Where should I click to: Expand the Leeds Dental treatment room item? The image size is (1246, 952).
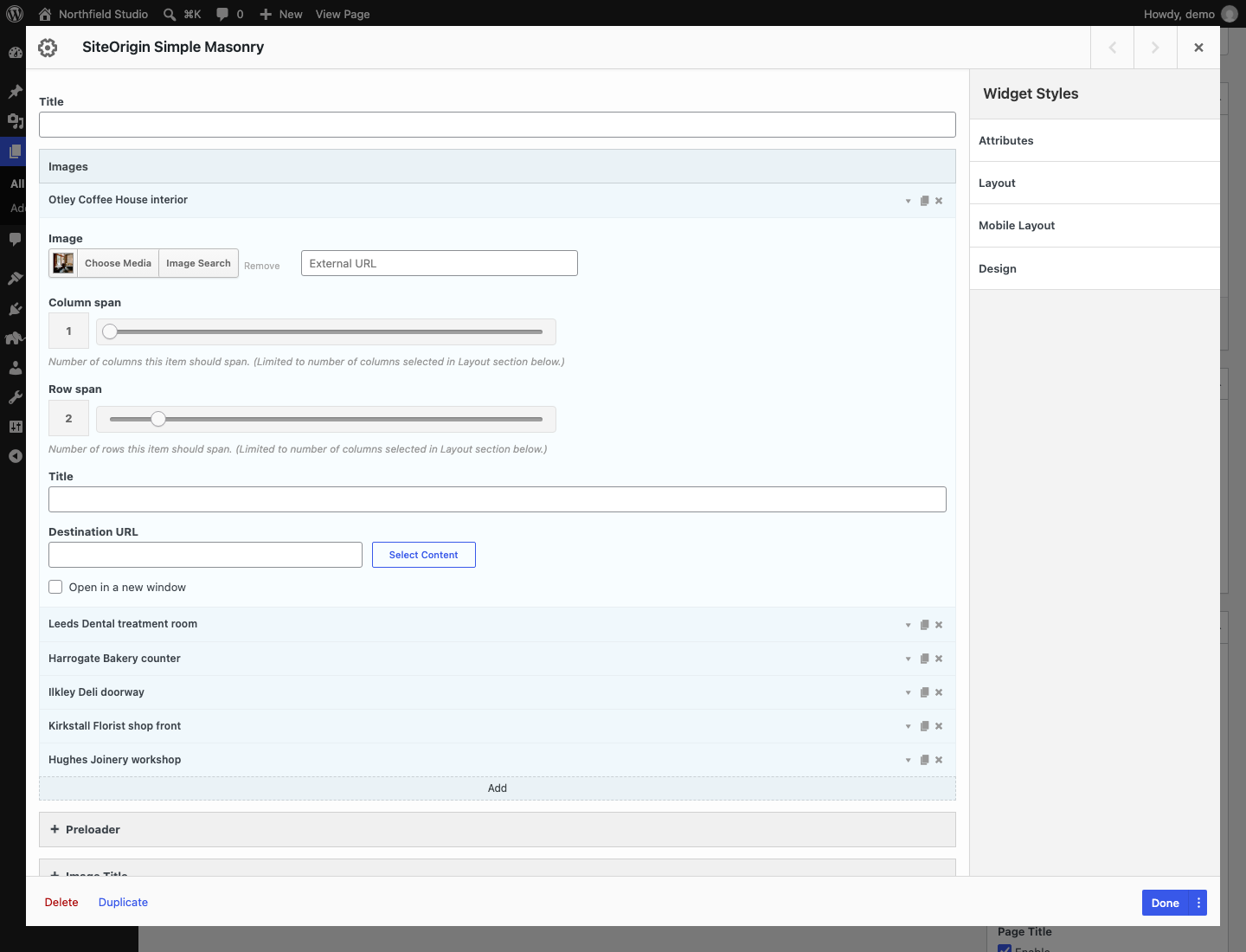908,625
